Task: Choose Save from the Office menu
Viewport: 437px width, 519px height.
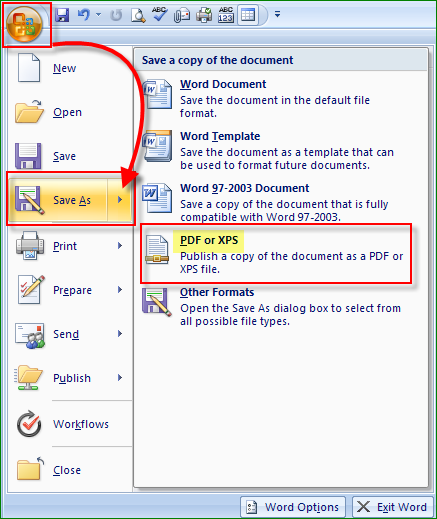Action: [64, 156]
